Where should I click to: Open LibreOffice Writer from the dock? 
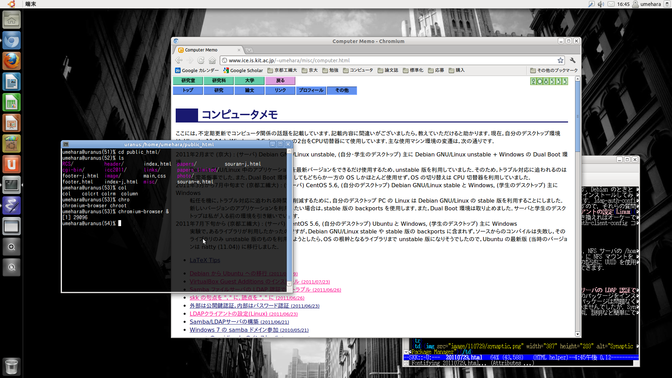coord(12,82)
